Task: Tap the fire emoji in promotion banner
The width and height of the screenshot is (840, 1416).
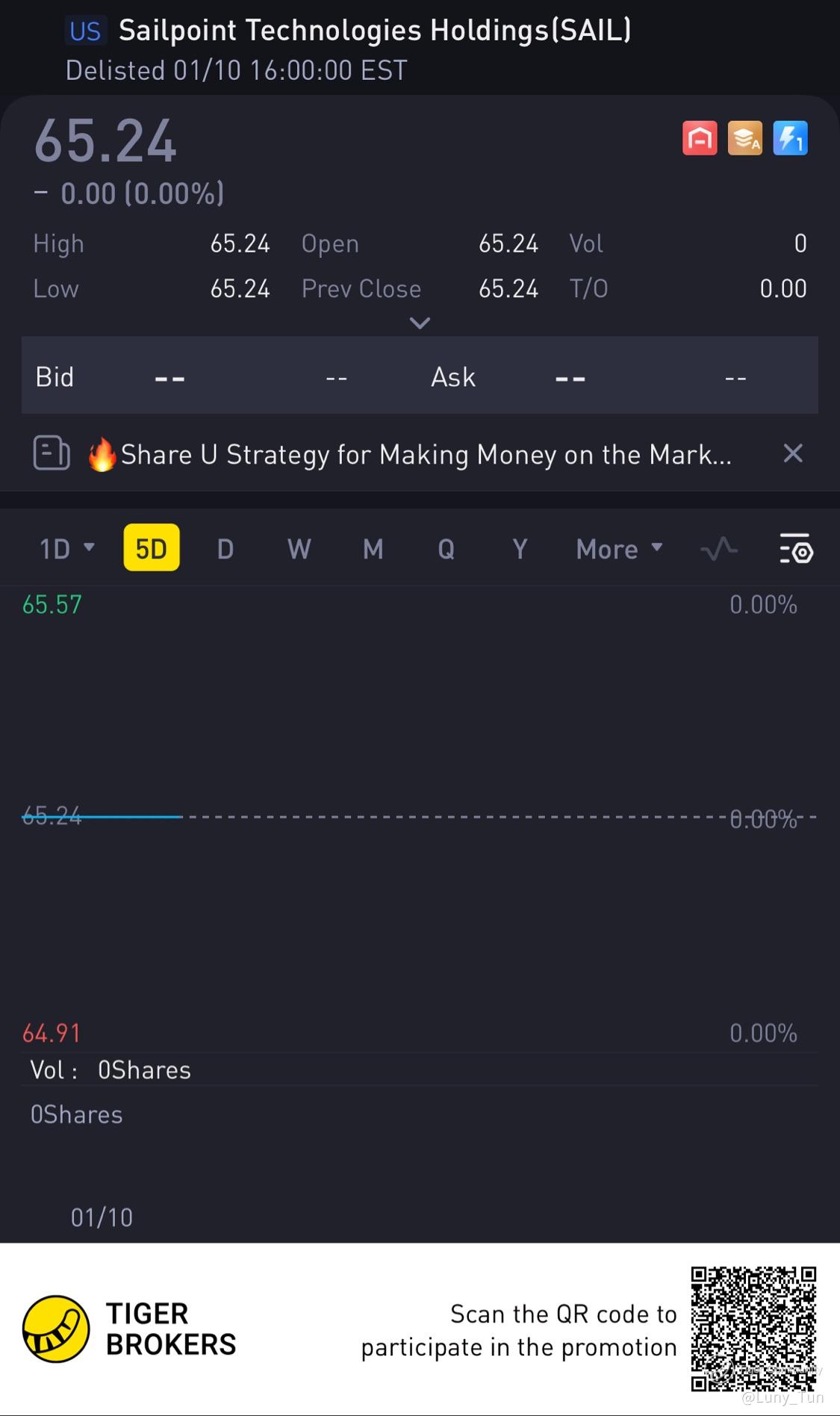Action: (x=102, y=454)
